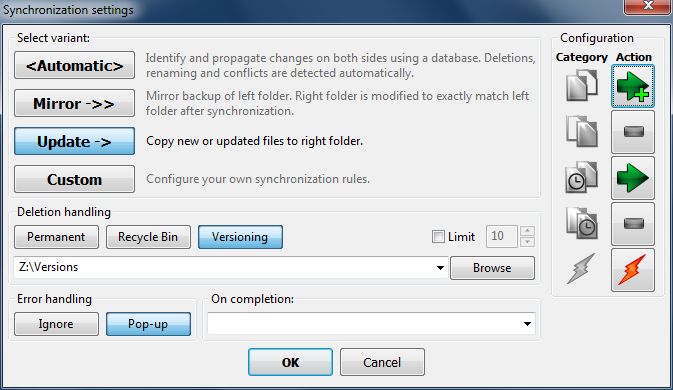Click the left-only files category icon

click(582, 86)
